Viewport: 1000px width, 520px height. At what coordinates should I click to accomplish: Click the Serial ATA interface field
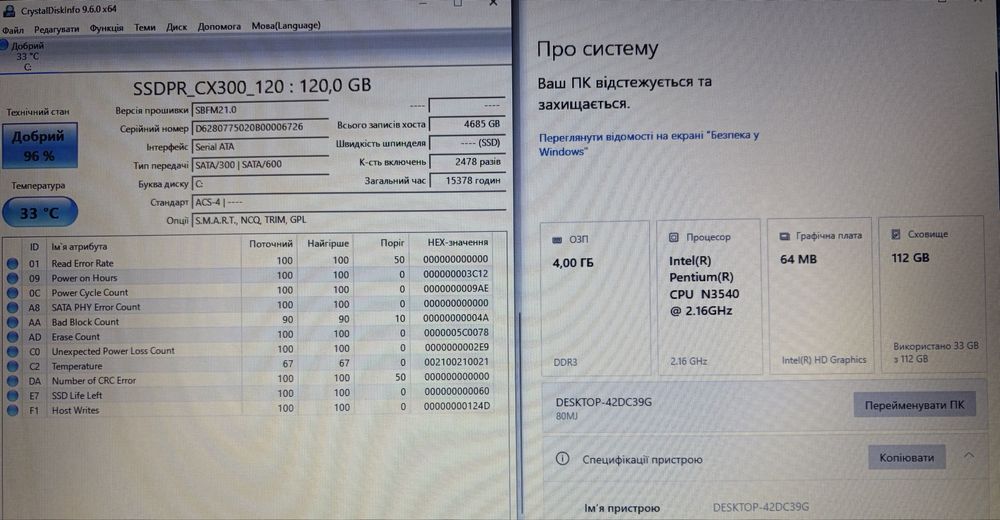click(260, 146)
